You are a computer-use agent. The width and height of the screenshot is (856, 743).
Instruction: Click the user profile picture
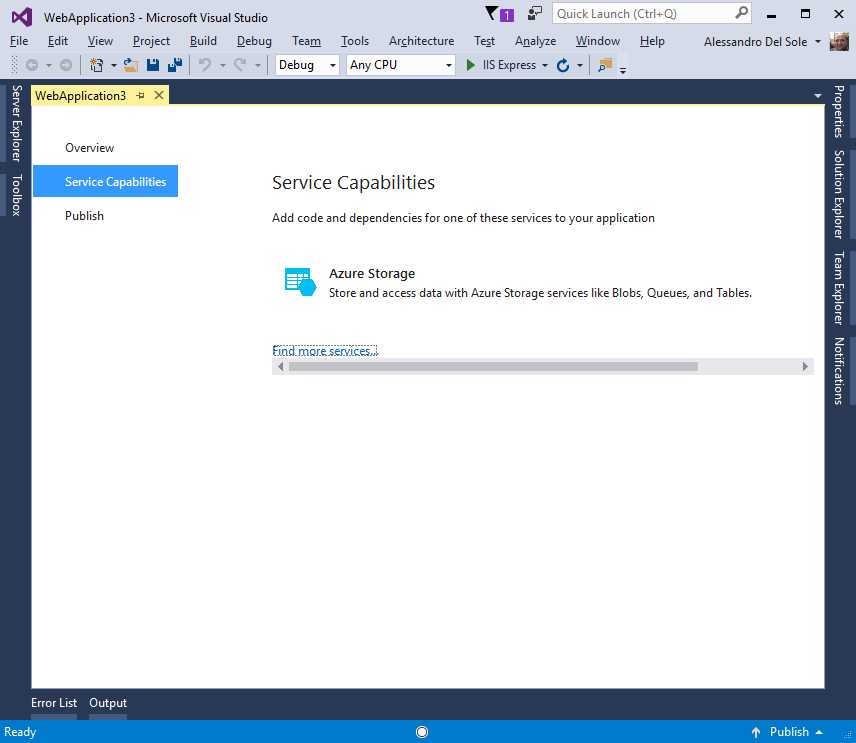click(839, 41)
